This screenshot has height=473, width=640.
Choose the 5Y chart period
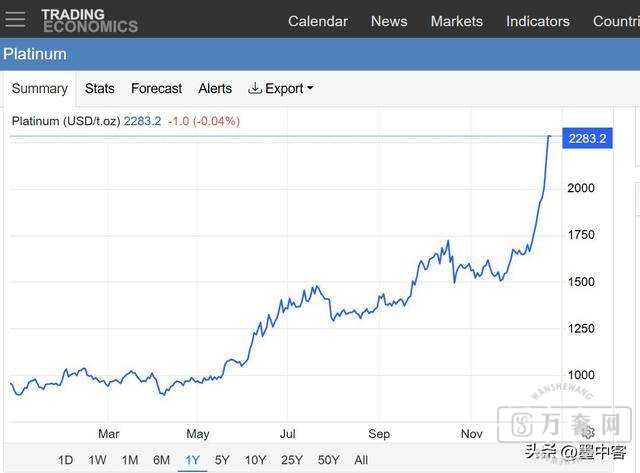pos(222,460)
